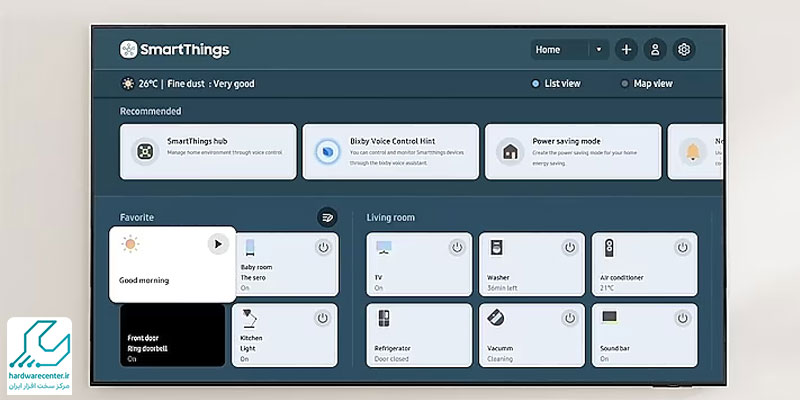Open the Front door Ring doorbell tile
The width and height of the screenshot is (800, 400).
point(170,335)
